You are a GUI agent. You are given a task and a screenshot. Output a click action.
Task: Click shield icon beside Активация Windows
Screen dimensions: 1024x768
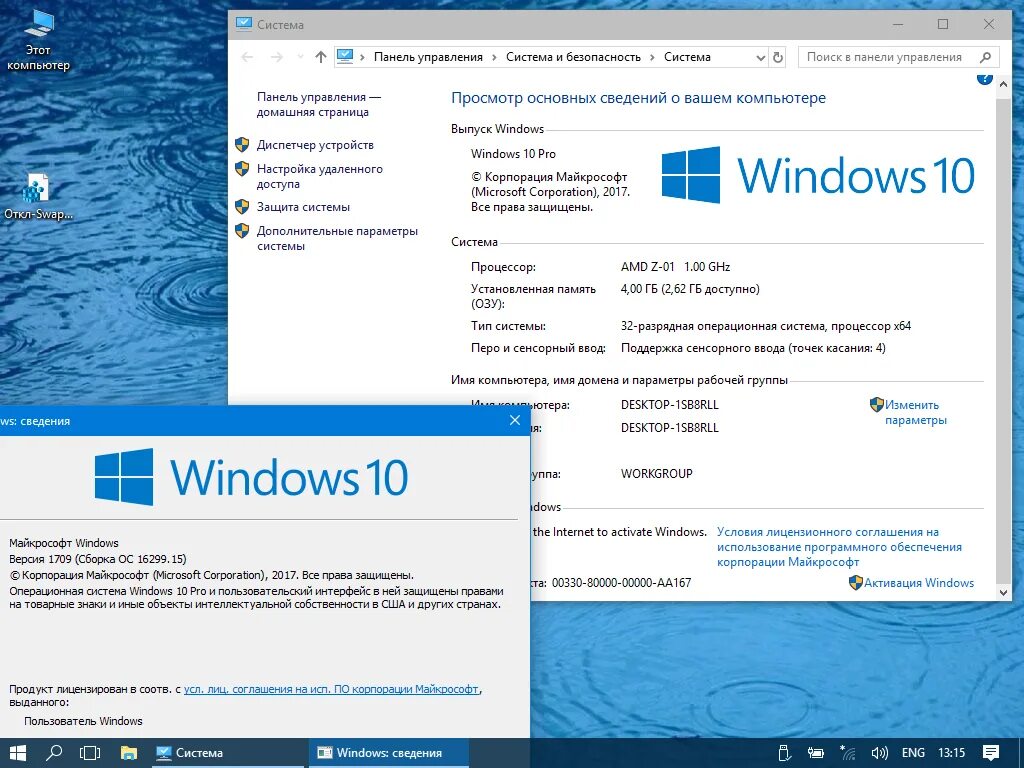[856, 583]
